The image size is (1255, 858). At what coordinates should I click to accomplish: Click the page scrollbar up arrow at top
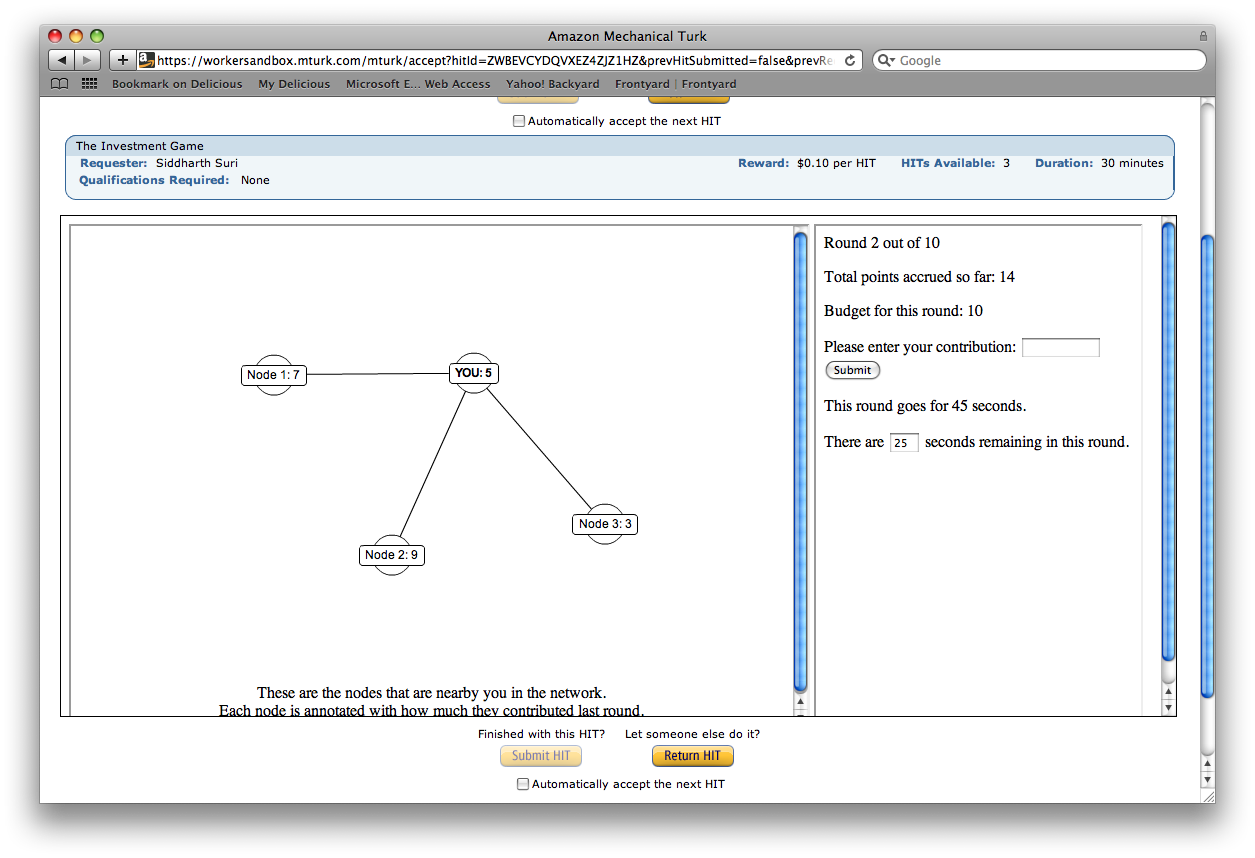point(1207,763)
